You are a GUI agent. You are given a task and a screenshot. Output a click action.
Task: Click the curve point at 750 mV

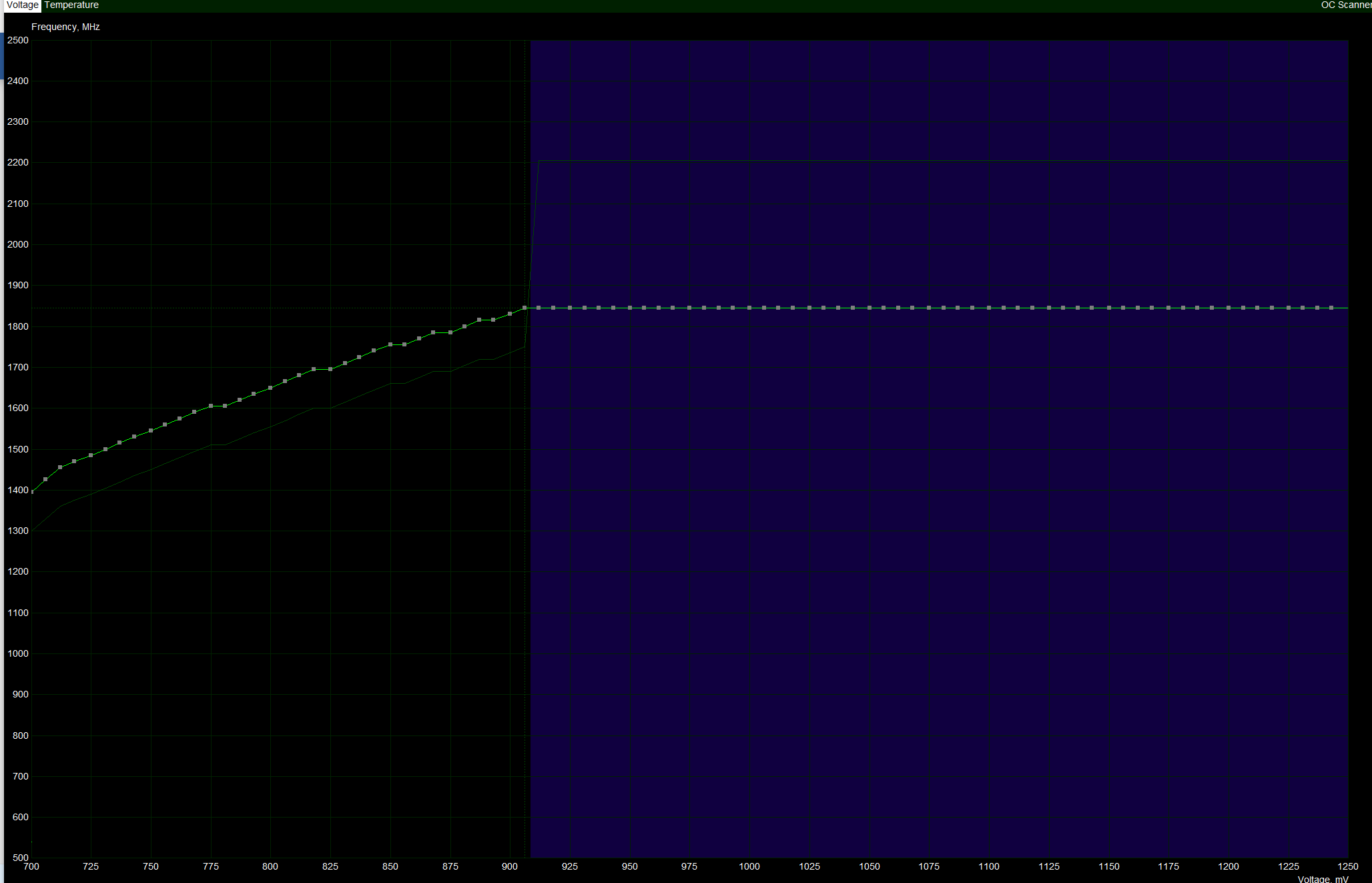[x=151, y=430]
